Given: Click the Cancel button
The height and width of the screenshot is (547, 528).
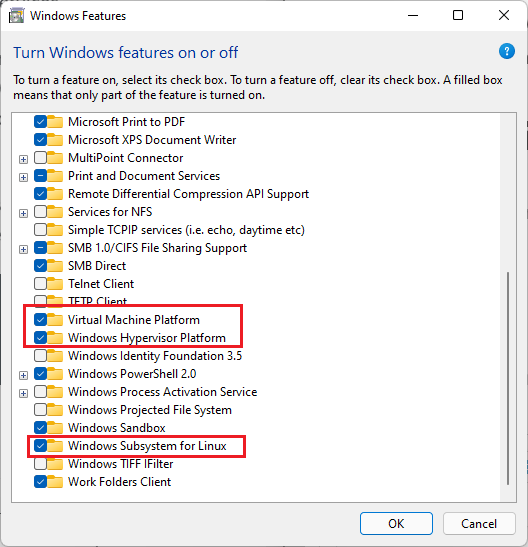Looking at the screenshot, I should point(479,523).
